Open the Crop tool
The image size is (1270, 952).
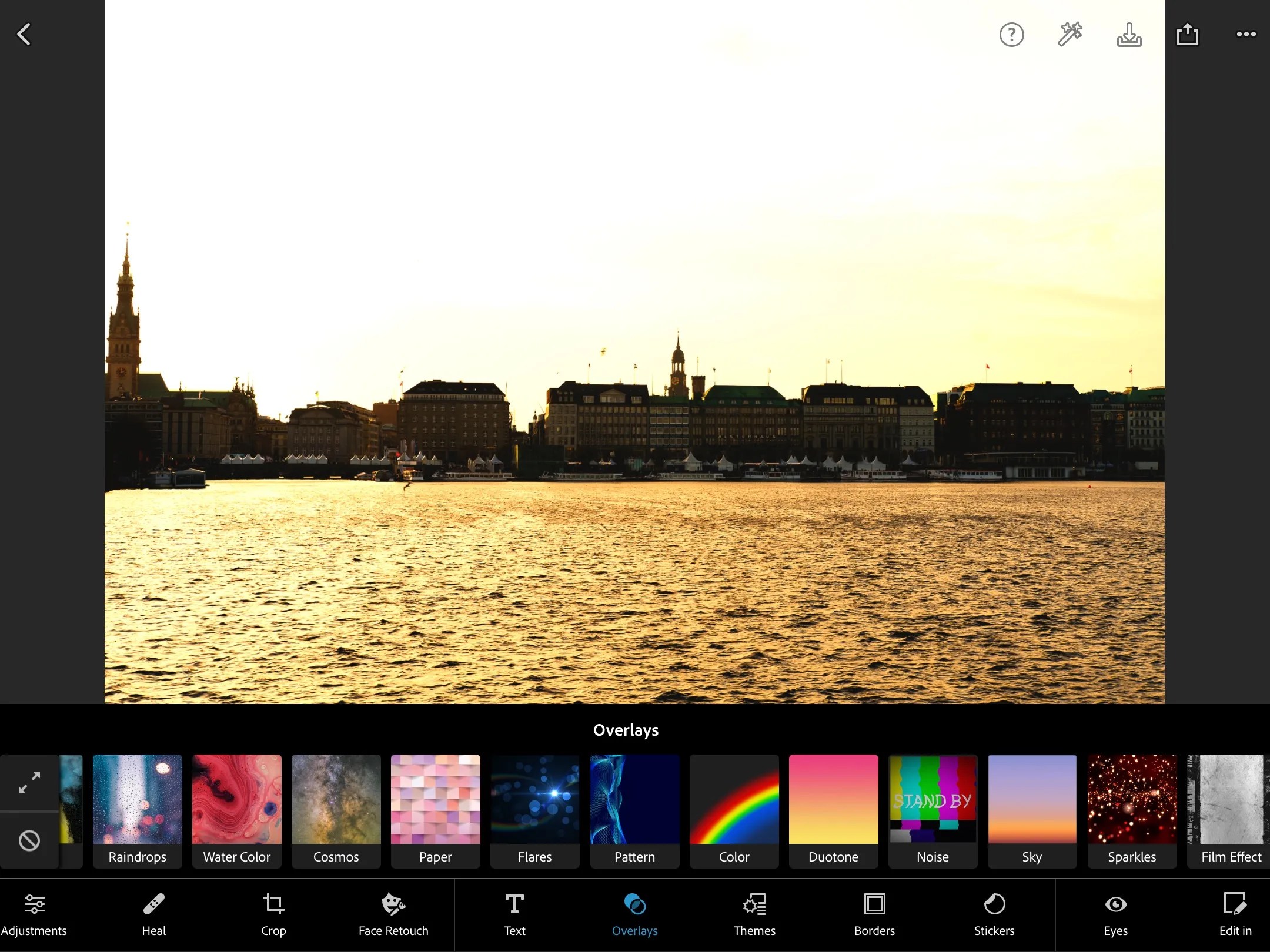tap(273, 914)
